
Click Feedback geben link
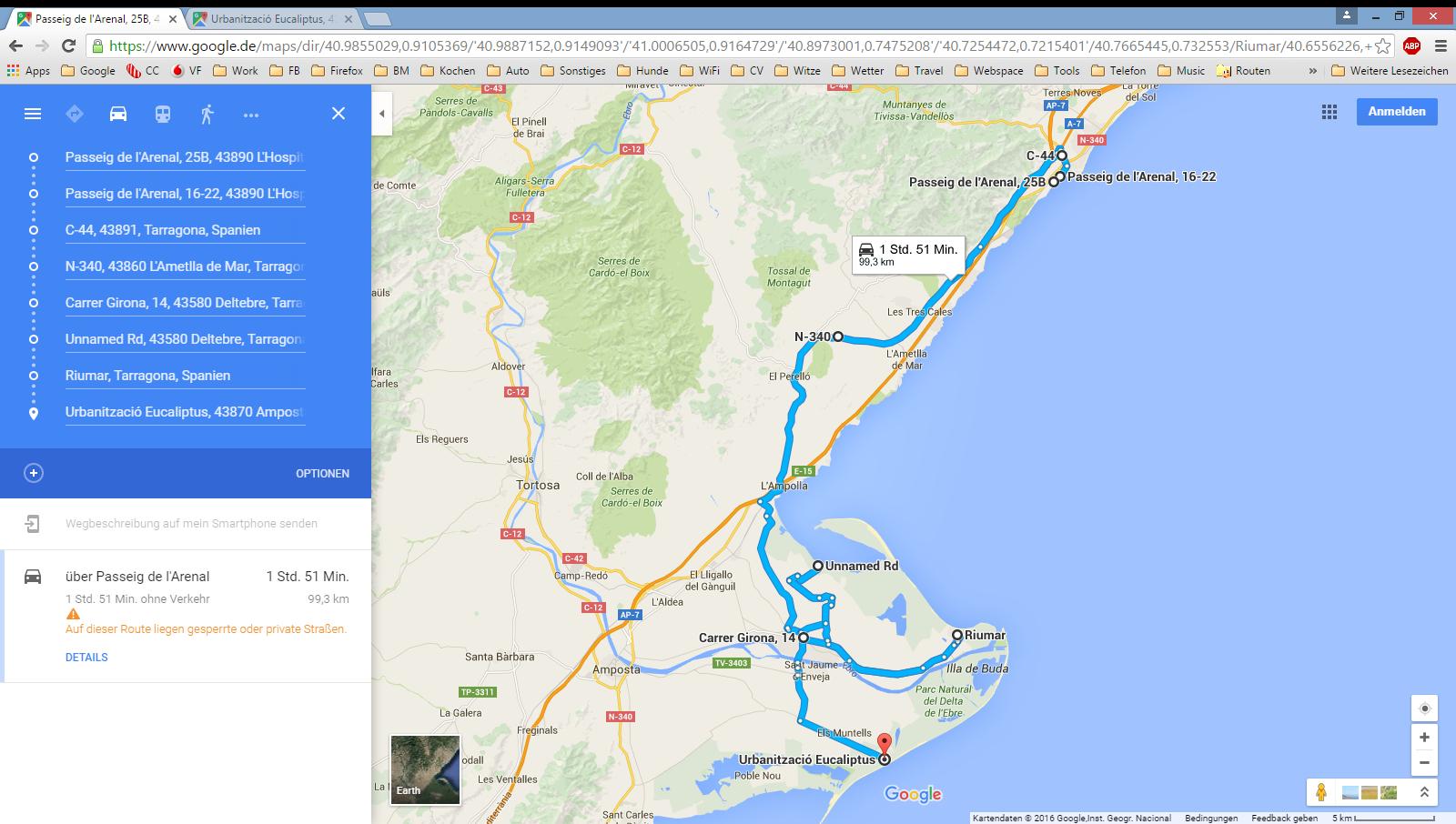click(1284, 819)
